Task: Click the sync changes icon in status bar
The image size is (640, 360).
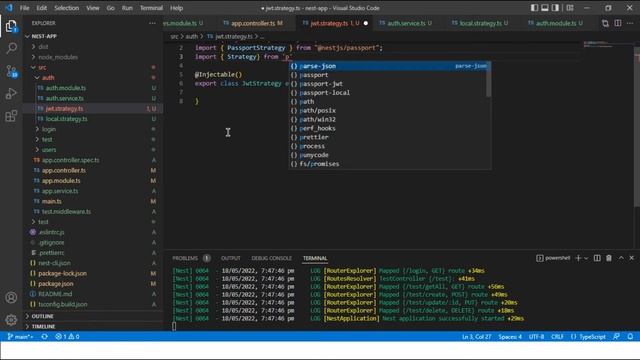Action: tap(44, 336)
